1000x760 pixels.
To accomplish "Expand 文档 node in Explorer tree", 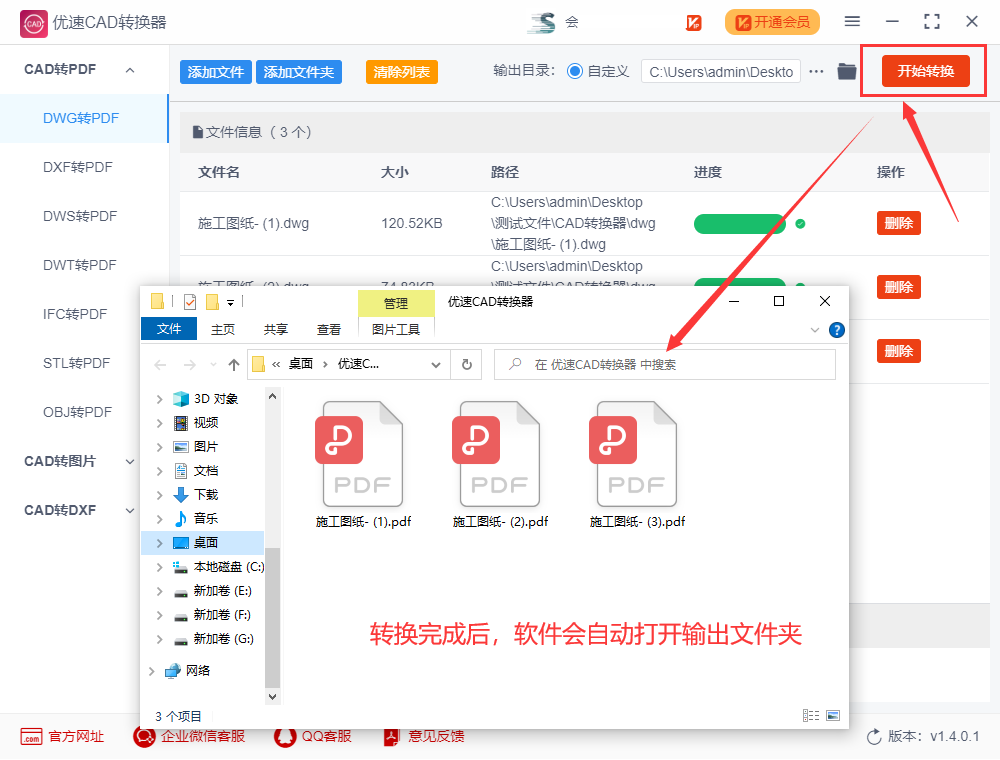I will [x=159, y=471].
